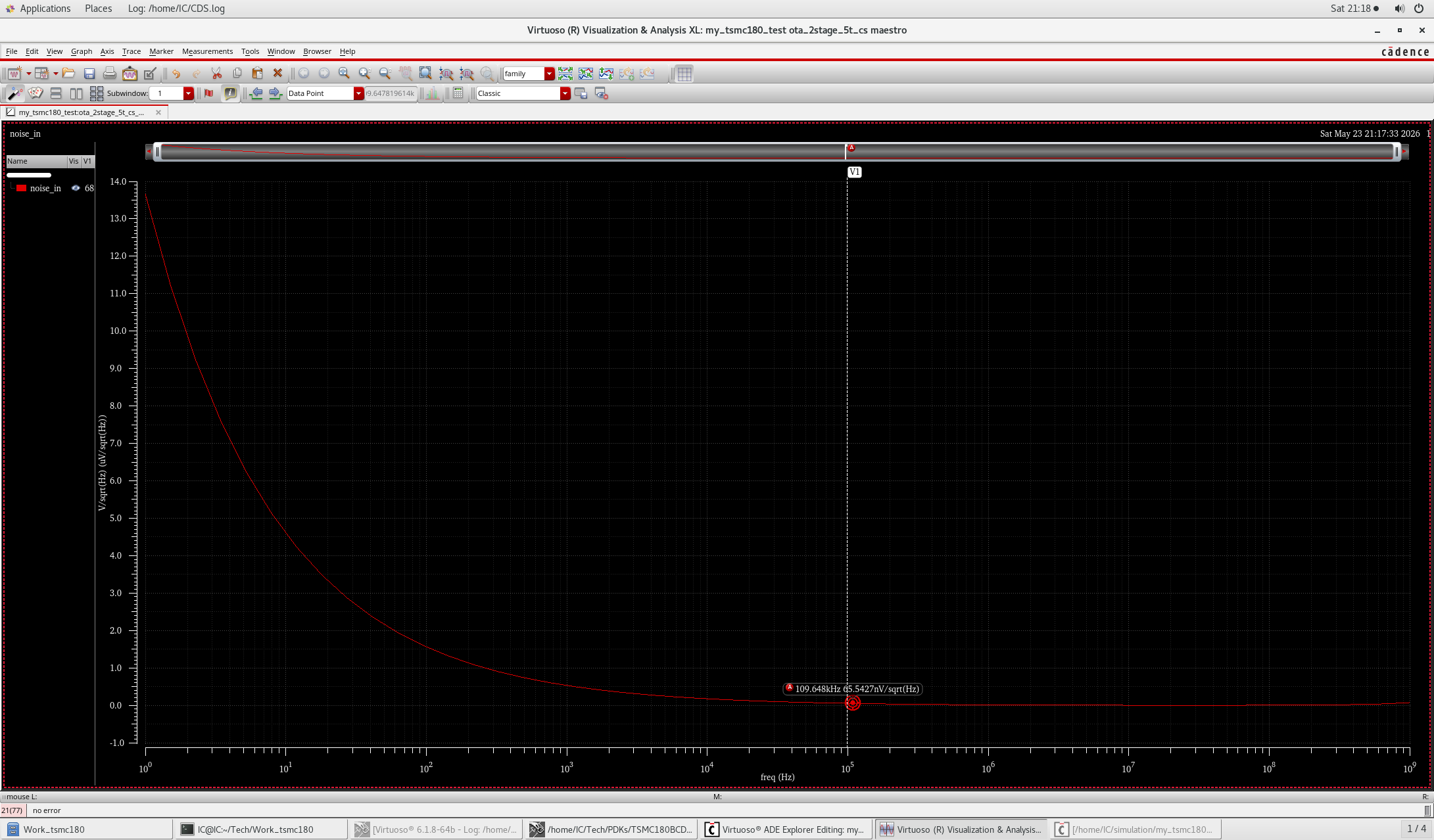Move the marker to the next data point
Screen dimensions: 1434x840
click(275, 93)
